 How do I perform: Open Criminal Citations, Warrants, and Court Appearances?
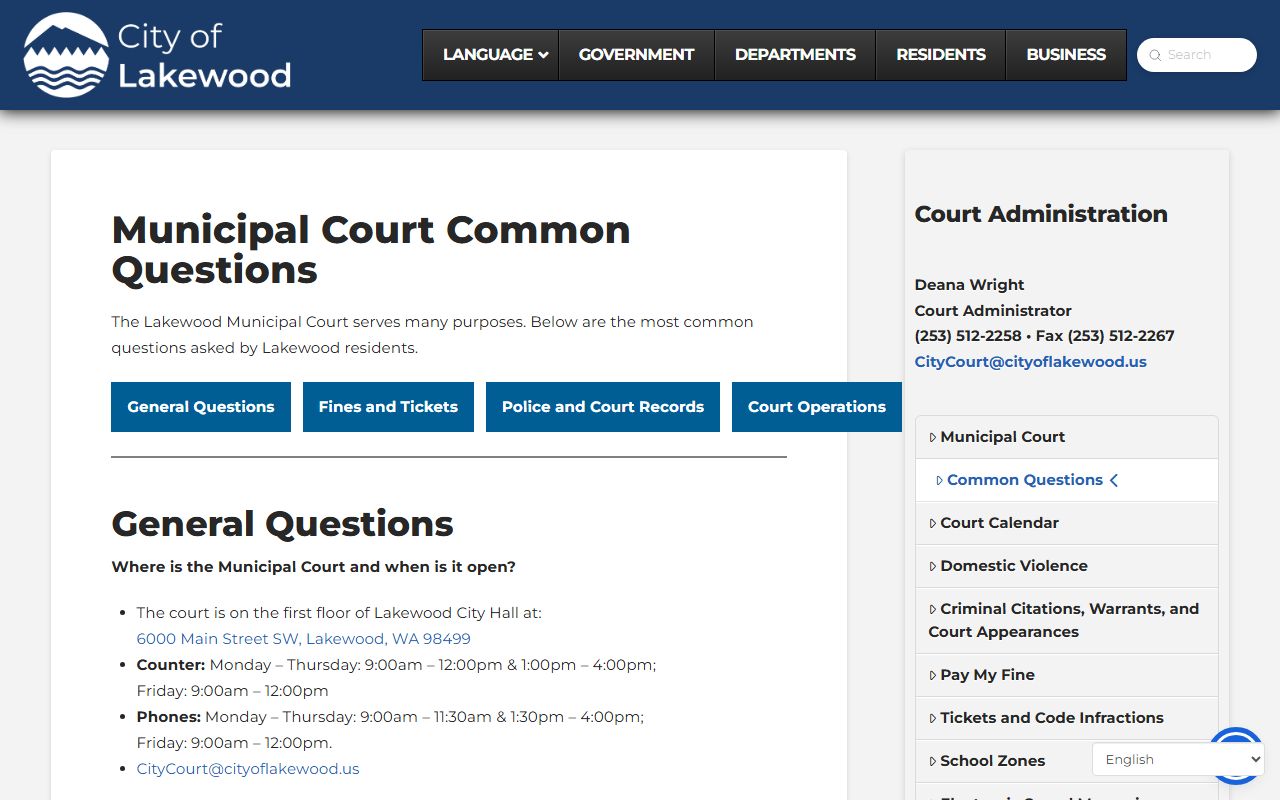coord(1067,620)
